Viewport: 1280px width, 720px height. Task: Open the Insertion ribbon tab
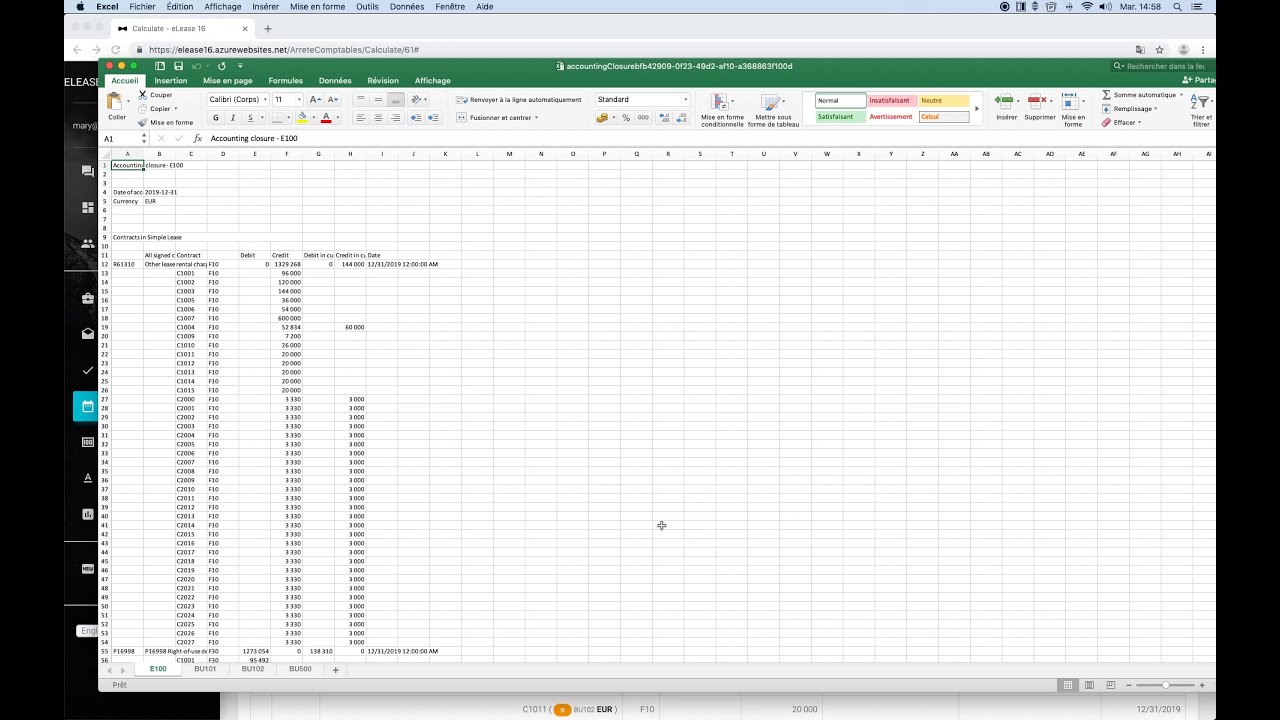pos(170,80)
